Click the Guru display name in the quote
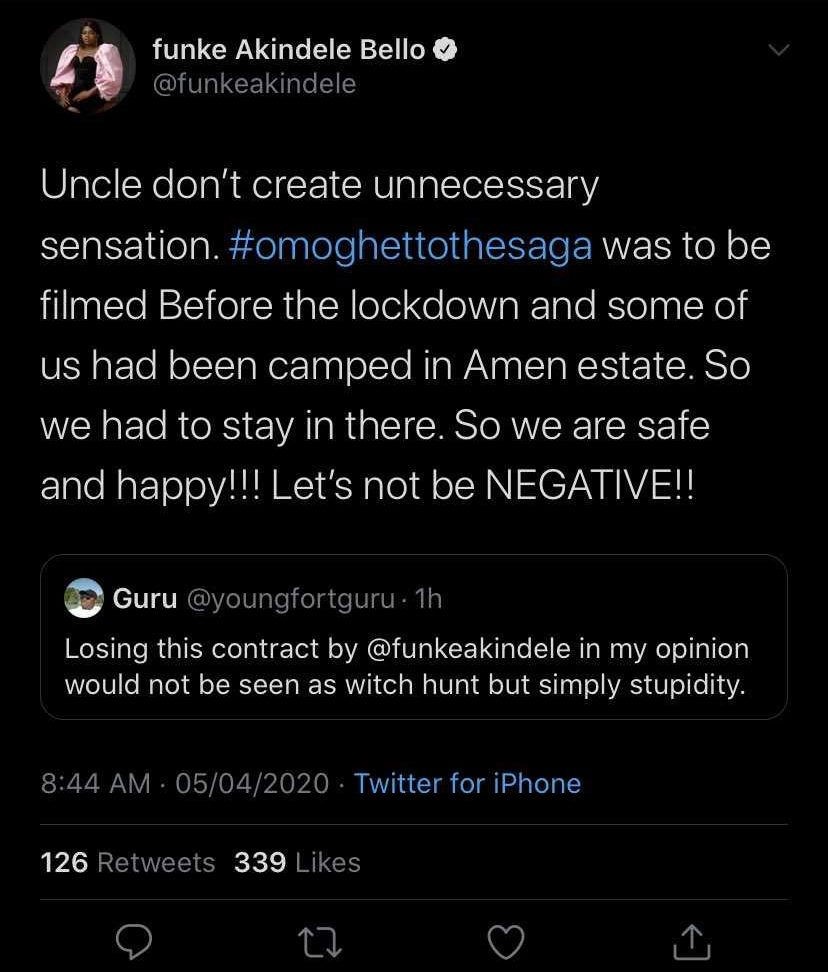This screenshot has height=972, width=828. point(145,598)
